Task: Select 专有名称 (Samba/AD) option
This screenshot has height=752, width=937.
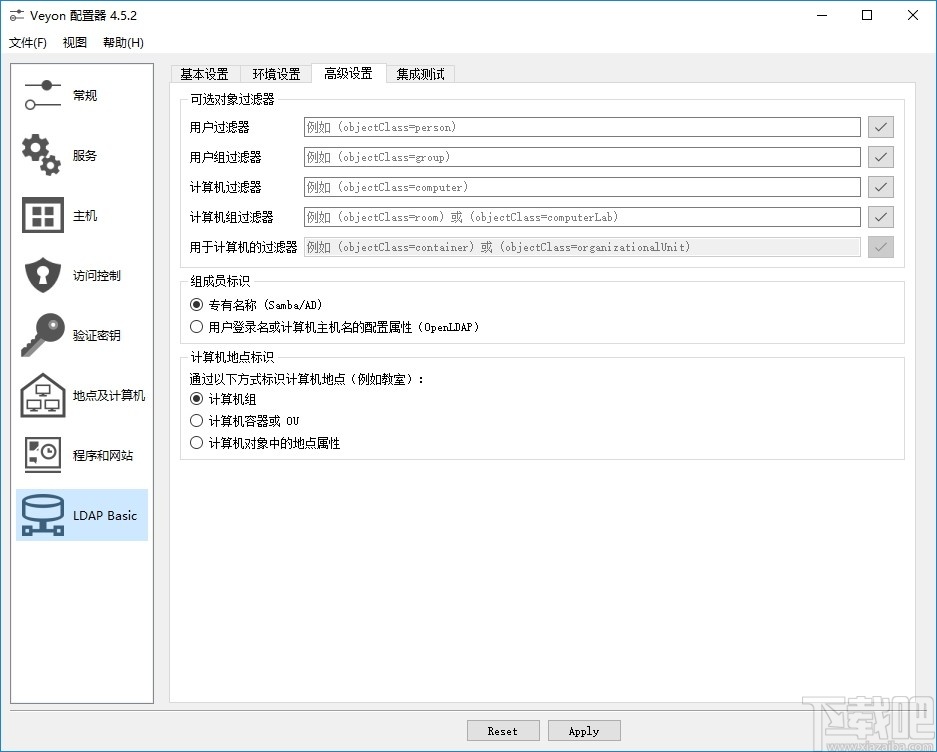Action: tap(196, 305)
